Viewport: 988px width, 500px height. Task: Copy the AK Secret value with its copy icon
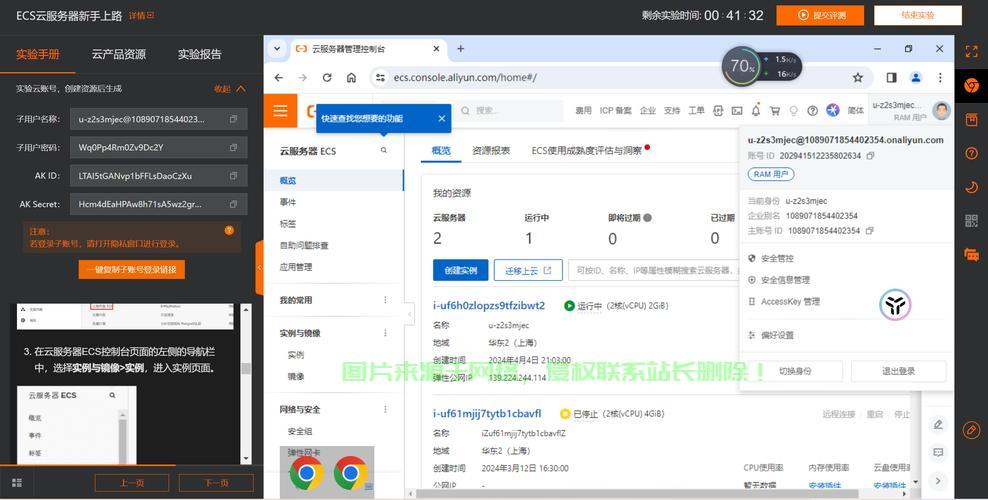coord(233,204)
